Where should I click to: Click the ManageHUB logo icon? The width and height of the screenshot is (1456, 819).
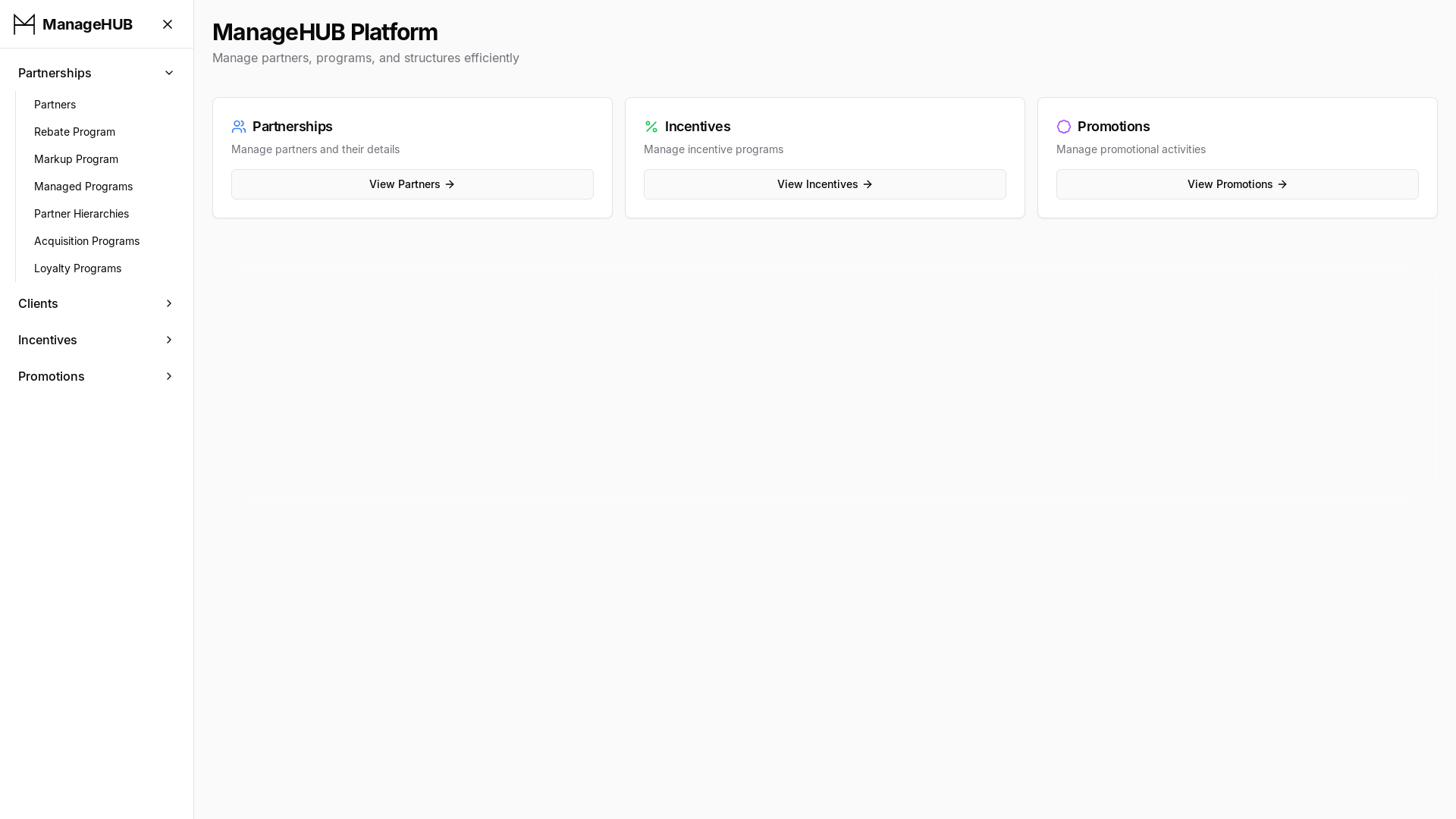pos(24,24)
